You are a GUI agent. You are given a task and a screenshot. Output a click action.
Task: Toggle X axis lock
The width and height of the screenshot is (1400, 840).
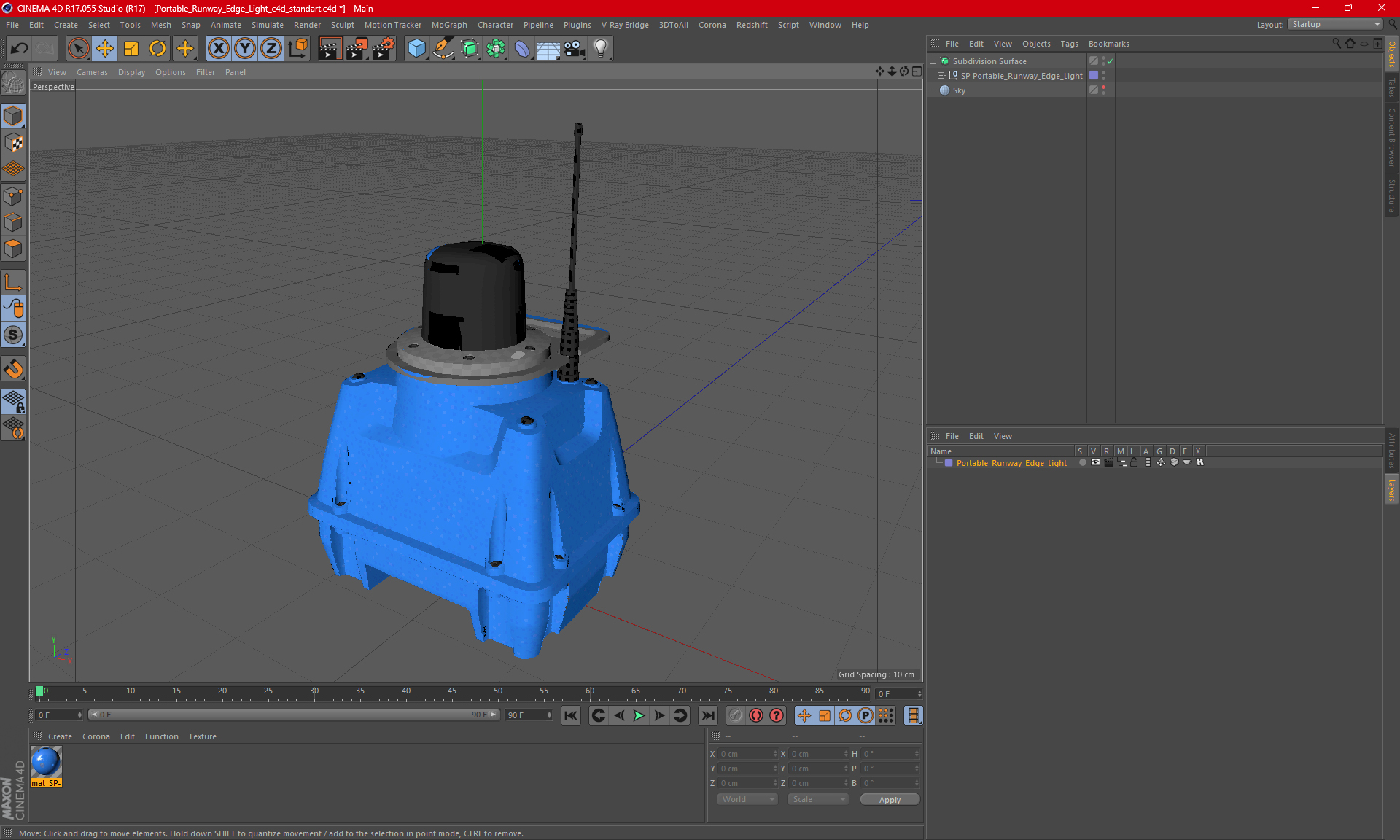[x=218, y=49]
